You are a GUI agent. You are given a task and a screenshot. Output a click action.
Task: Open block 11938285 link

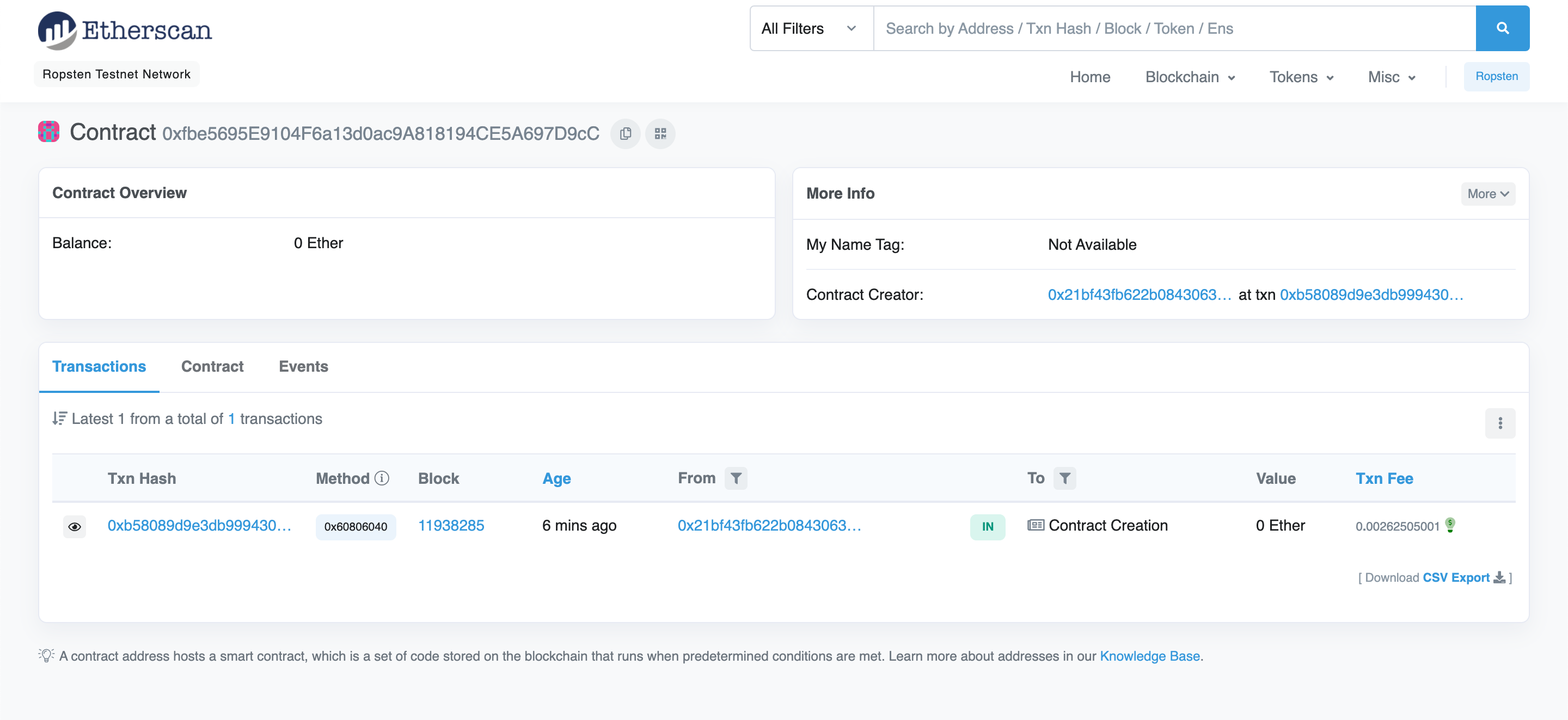click(451, 526)
